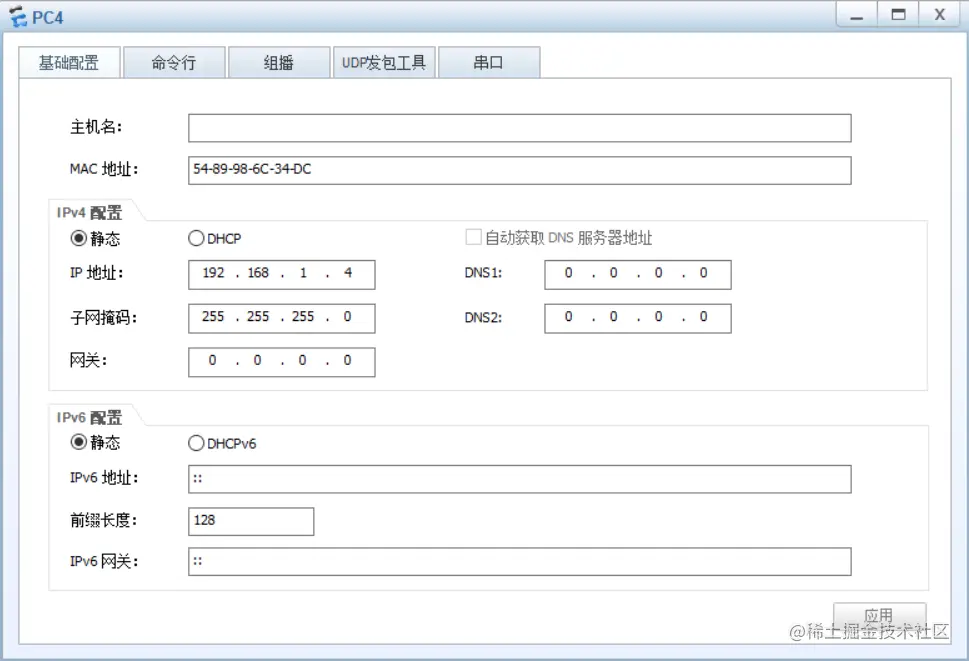Viewport: 969px width, 661px height.
Task: Click the 168 octet of IP address
Action: click(258, 273)
